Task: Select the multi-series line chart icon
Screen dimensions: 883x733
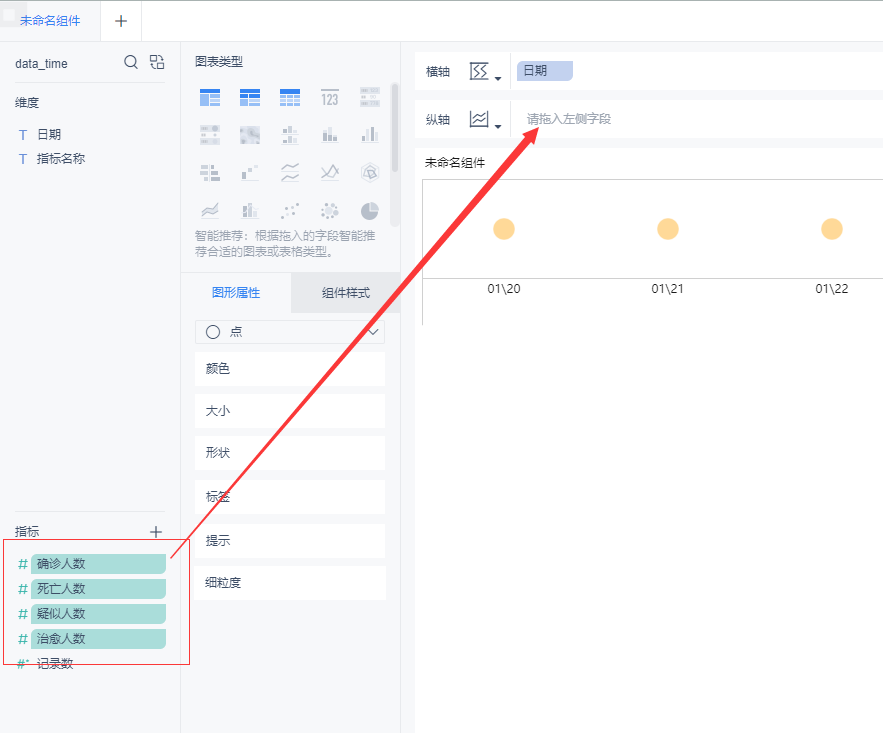Action: point(330,172)
